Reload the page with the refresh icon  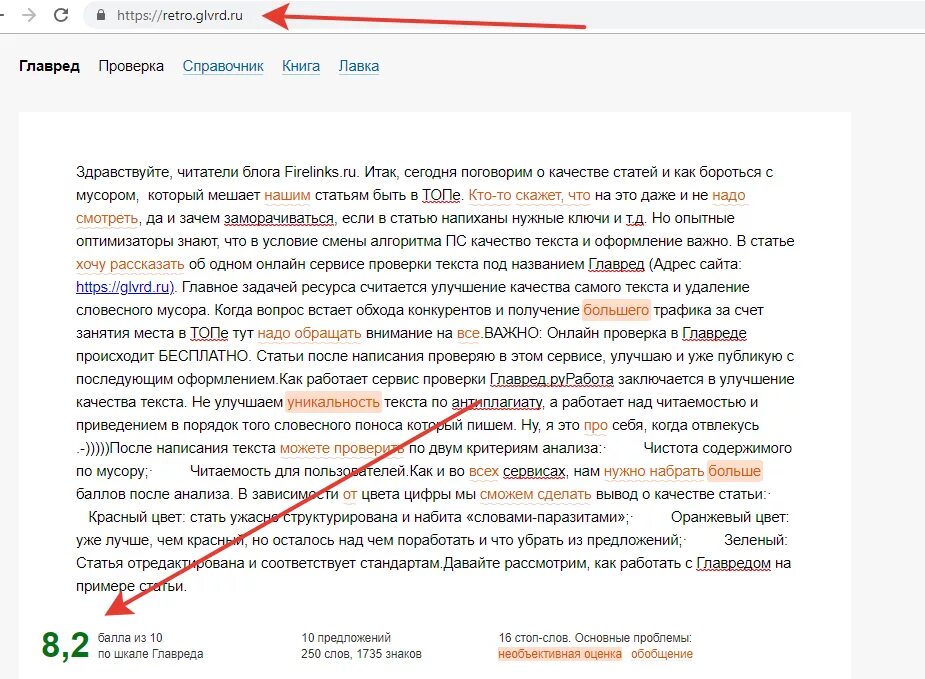click(61, 15)
